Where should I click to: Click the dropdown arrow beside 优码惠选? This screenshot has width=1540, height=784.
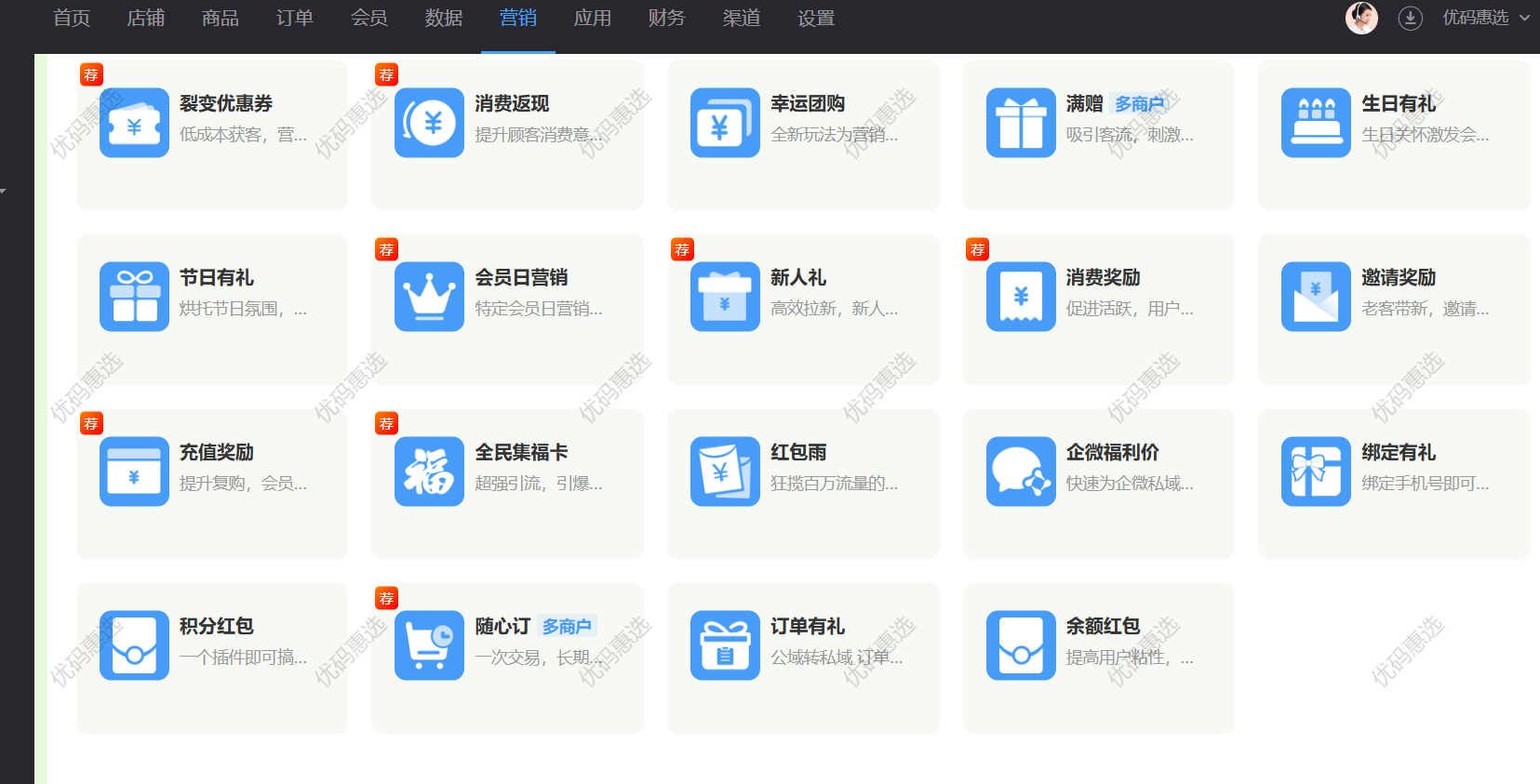1524,19
